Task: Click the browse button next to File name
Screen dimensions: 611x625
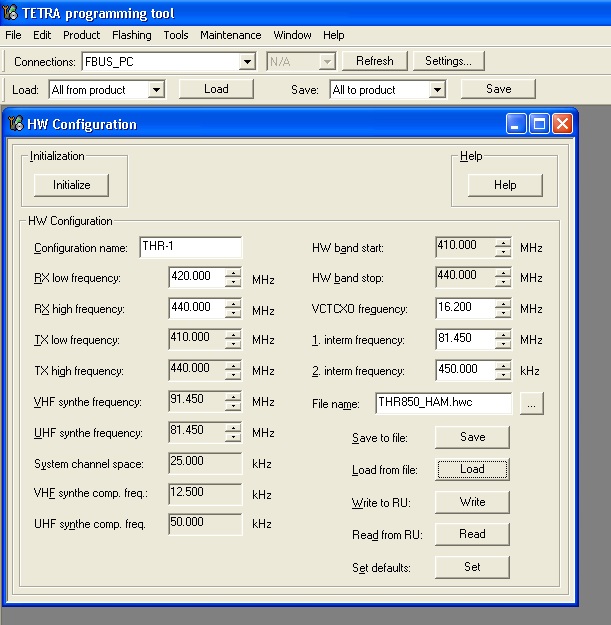Action: point(531,404)
